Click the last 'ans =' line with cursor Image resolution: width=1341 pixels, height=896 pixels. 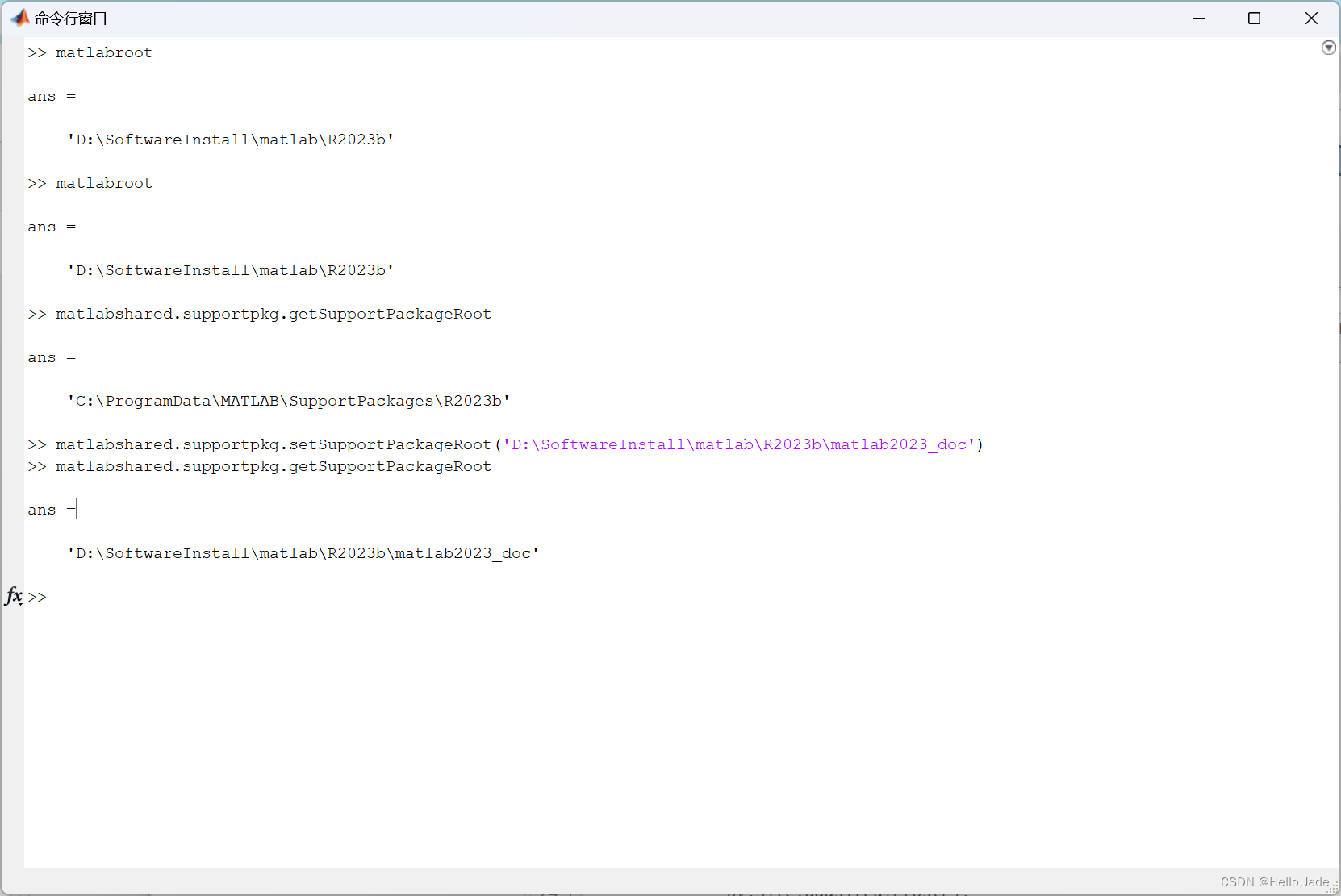pos(52,510)
